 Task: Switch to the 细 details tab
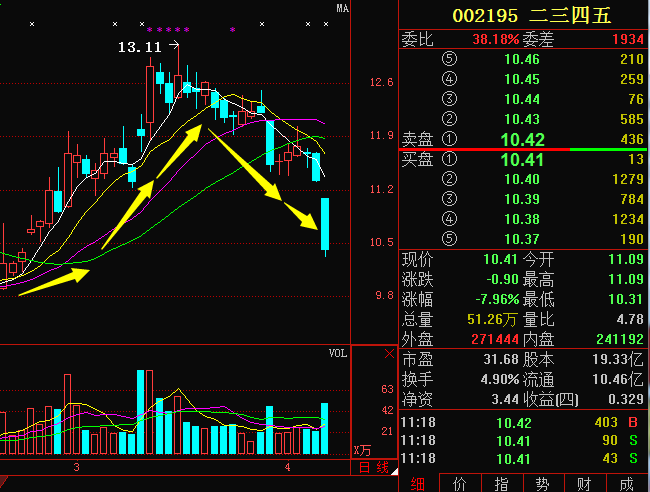pyautogui.click(x=416, y=483)
